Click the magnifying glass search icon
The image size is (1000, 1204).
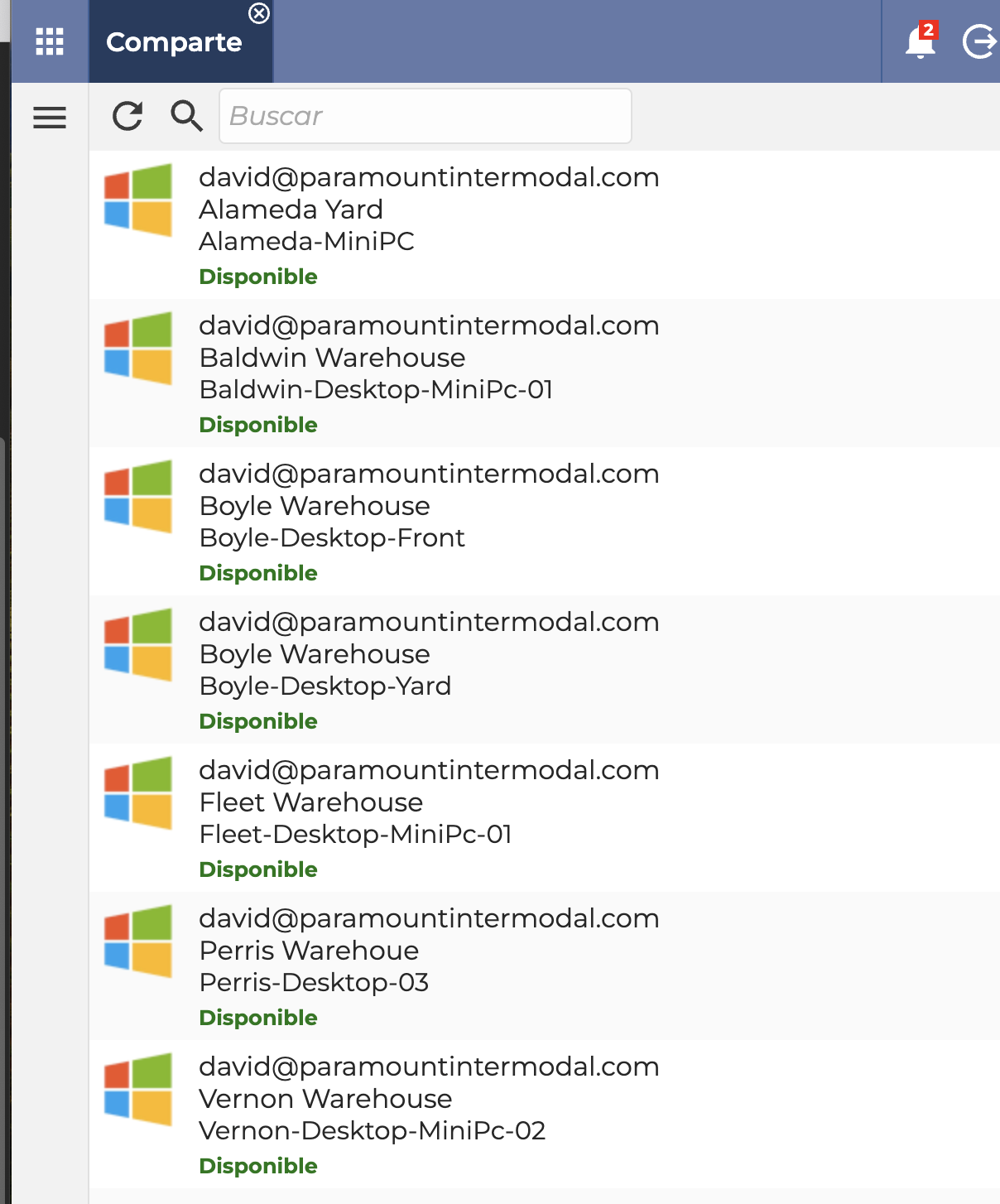[x=187, y=116]
